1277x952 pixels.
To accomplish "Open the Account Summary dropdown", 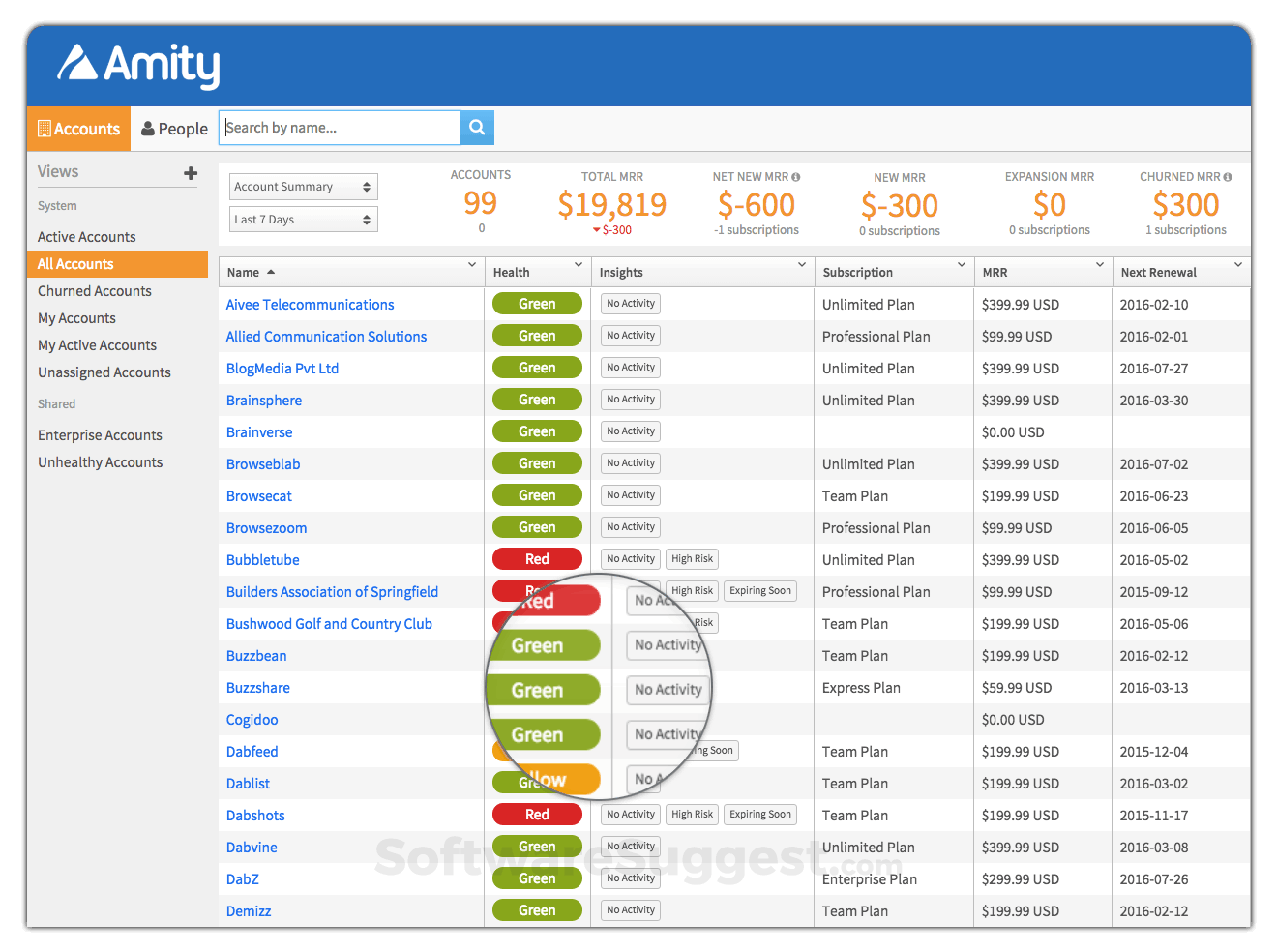I will [x=303, y=186].
